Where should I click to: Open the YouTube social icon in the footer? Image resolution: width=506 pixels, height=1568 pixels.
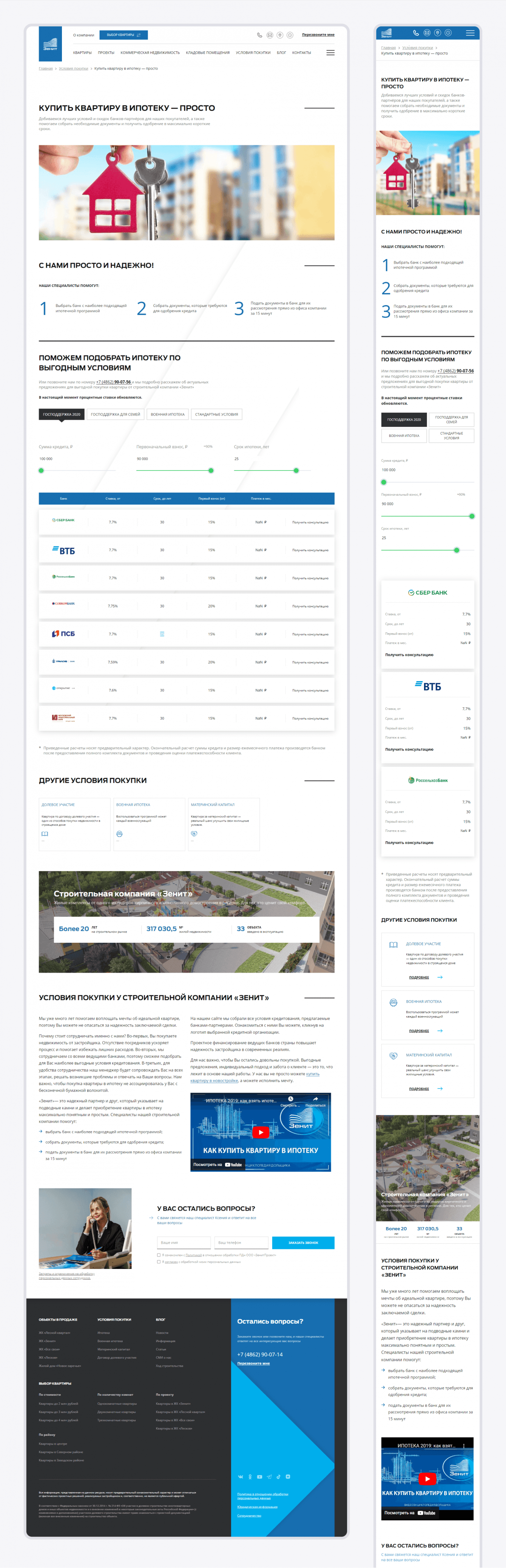[259, 1477]
